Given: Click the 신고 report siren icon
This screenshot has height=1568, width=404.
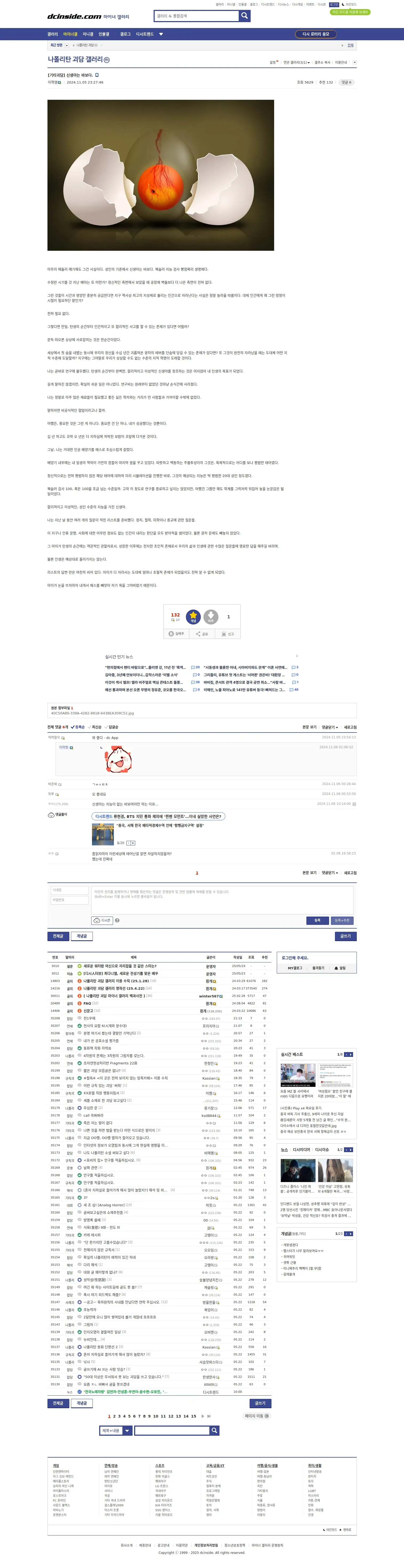Looking at the screenshot, I should point(227,634).
